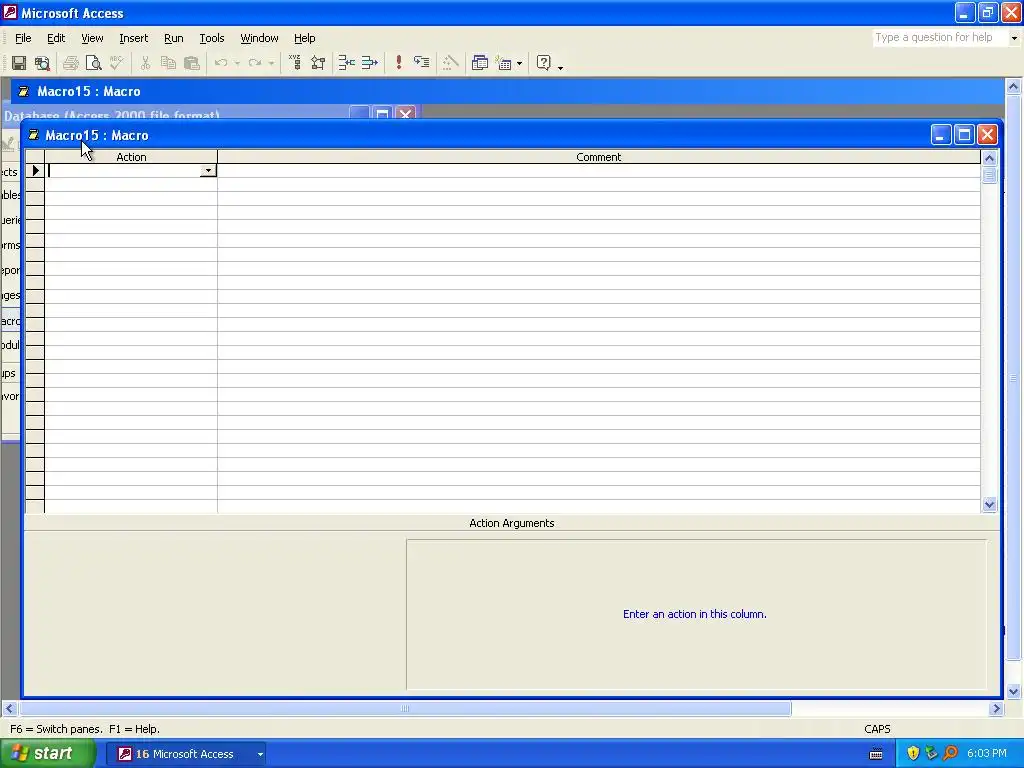1024x768 pixels.
Task: Click the 16 Microsoft Access taskbar button
Action: point(184,754)
